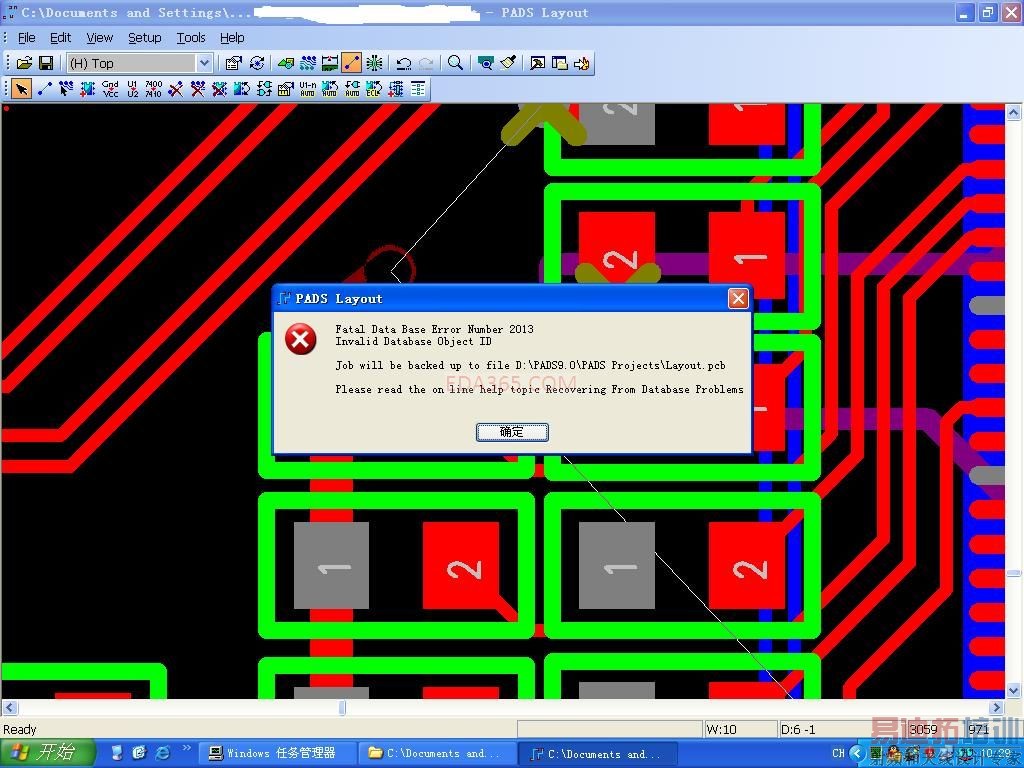Select the Zoom magnifier tool
Image resolution: width=1024 pixels, height=768 pixels.
point(455,63)
